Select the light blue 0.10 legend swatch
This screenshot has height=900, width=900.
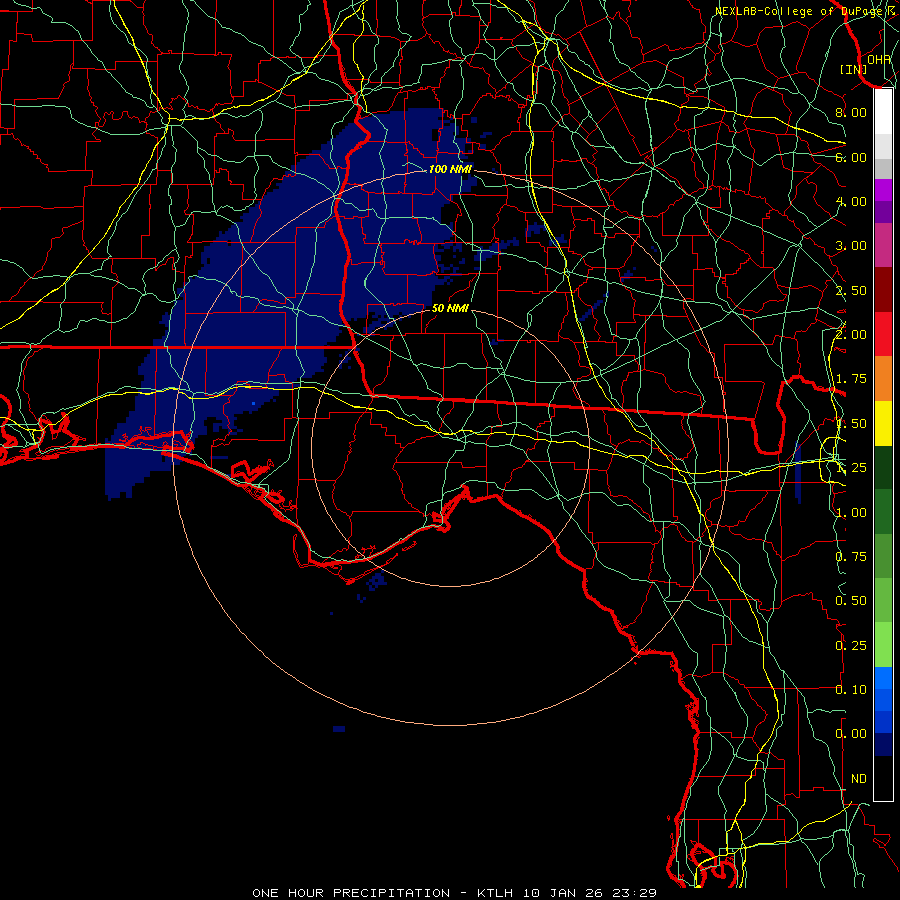click(x=883, y=678)
